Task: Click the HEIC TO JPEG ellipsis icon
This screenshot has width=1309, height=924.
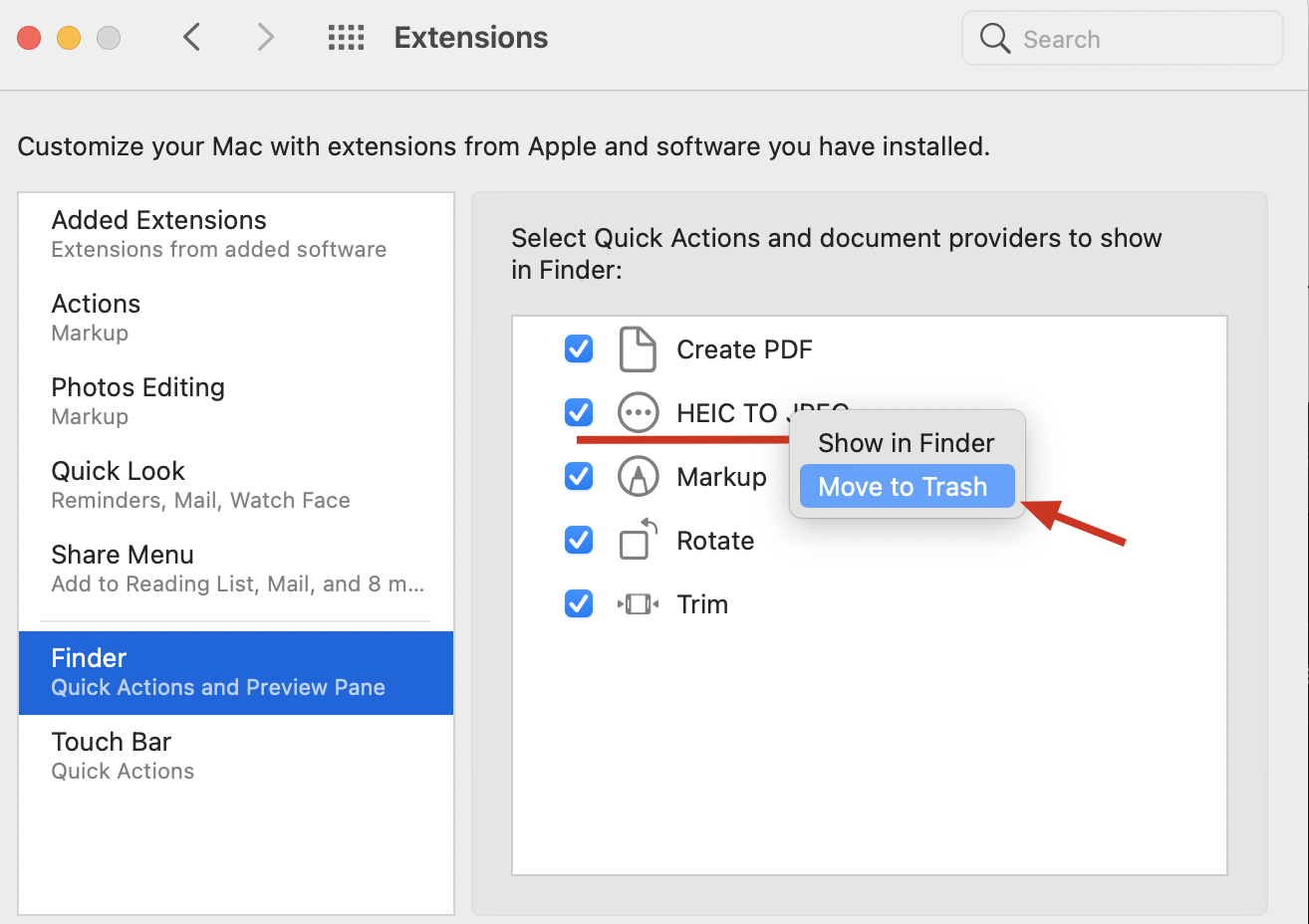Action: click(x=638, y=412)
